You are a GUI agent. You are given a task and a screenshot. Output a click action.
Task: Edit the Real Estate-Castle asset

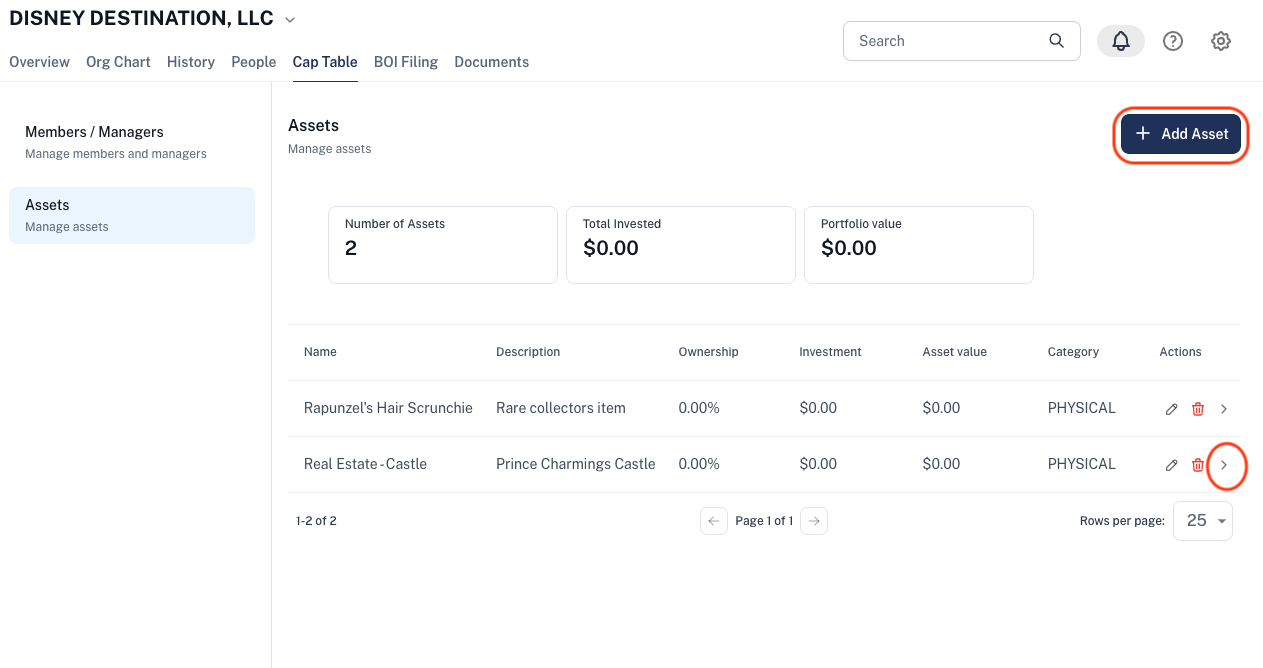tap(1172, 465)
